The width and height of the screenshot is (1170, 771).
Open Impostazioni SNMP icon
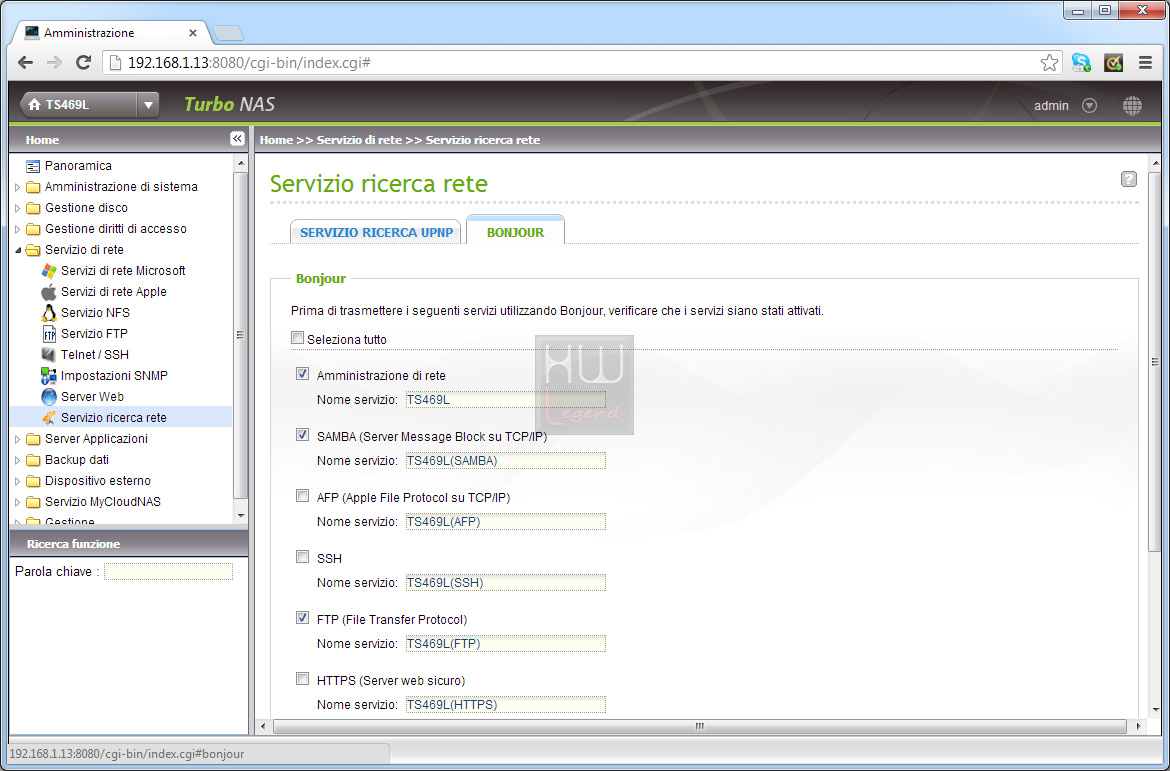point(49,375)
